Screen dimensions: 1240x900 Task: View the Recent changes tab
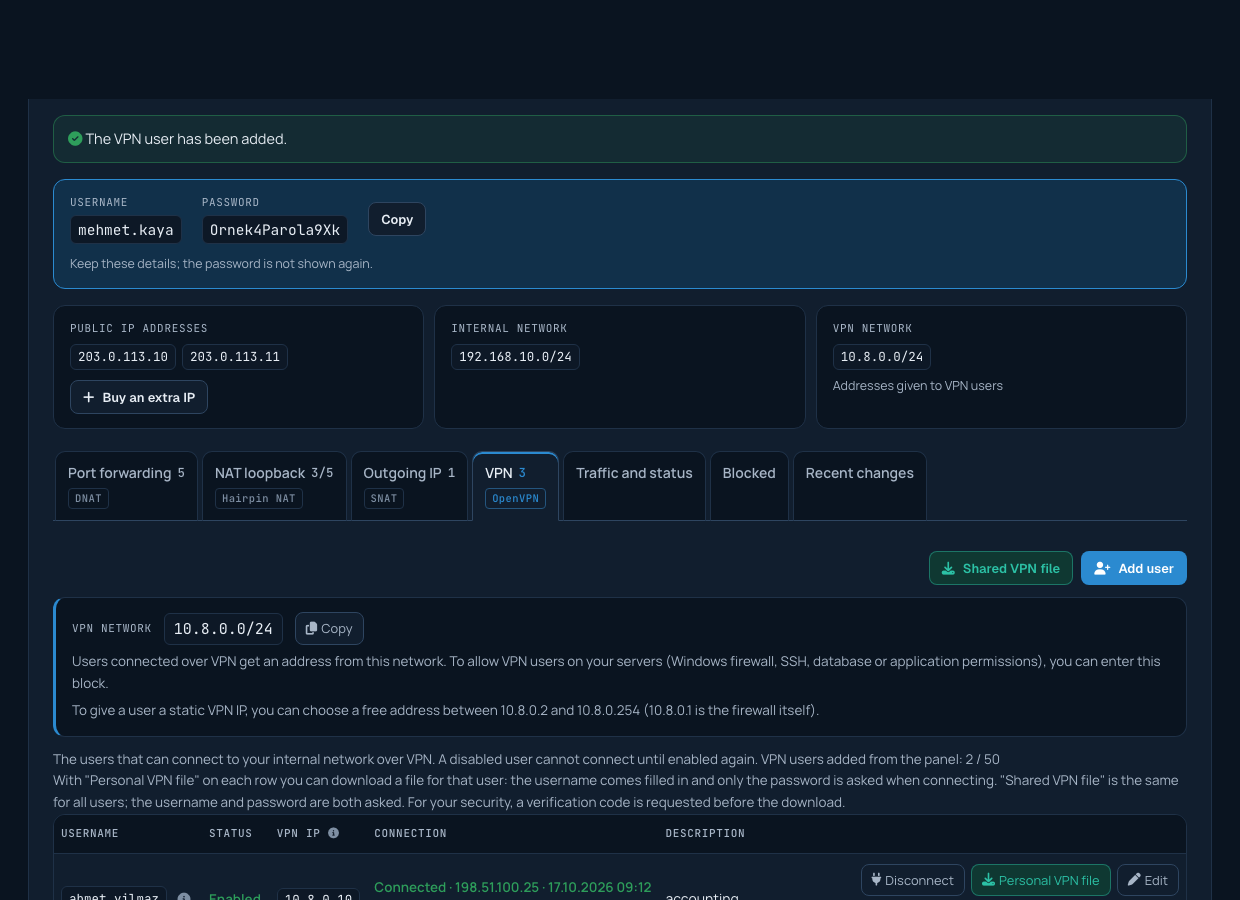pos(860,485)
